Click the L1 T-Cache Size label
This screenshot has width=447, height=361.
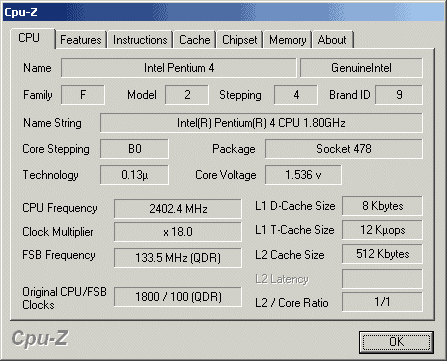tap(295, 230)
